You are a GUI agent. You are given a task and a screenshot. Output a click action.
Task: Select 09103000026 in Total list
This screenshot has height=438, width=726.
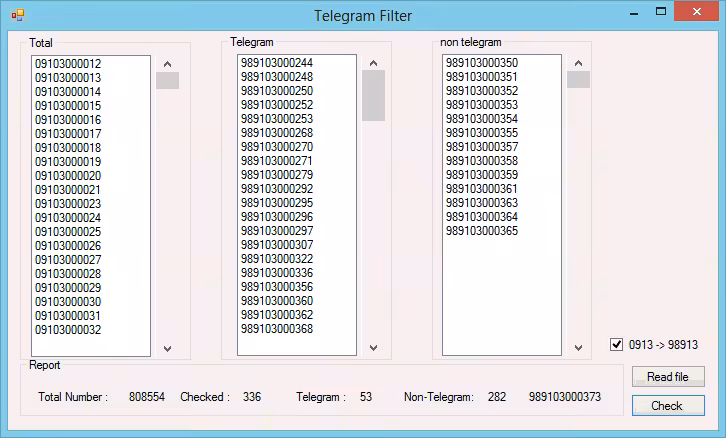[x=68, y=245]
